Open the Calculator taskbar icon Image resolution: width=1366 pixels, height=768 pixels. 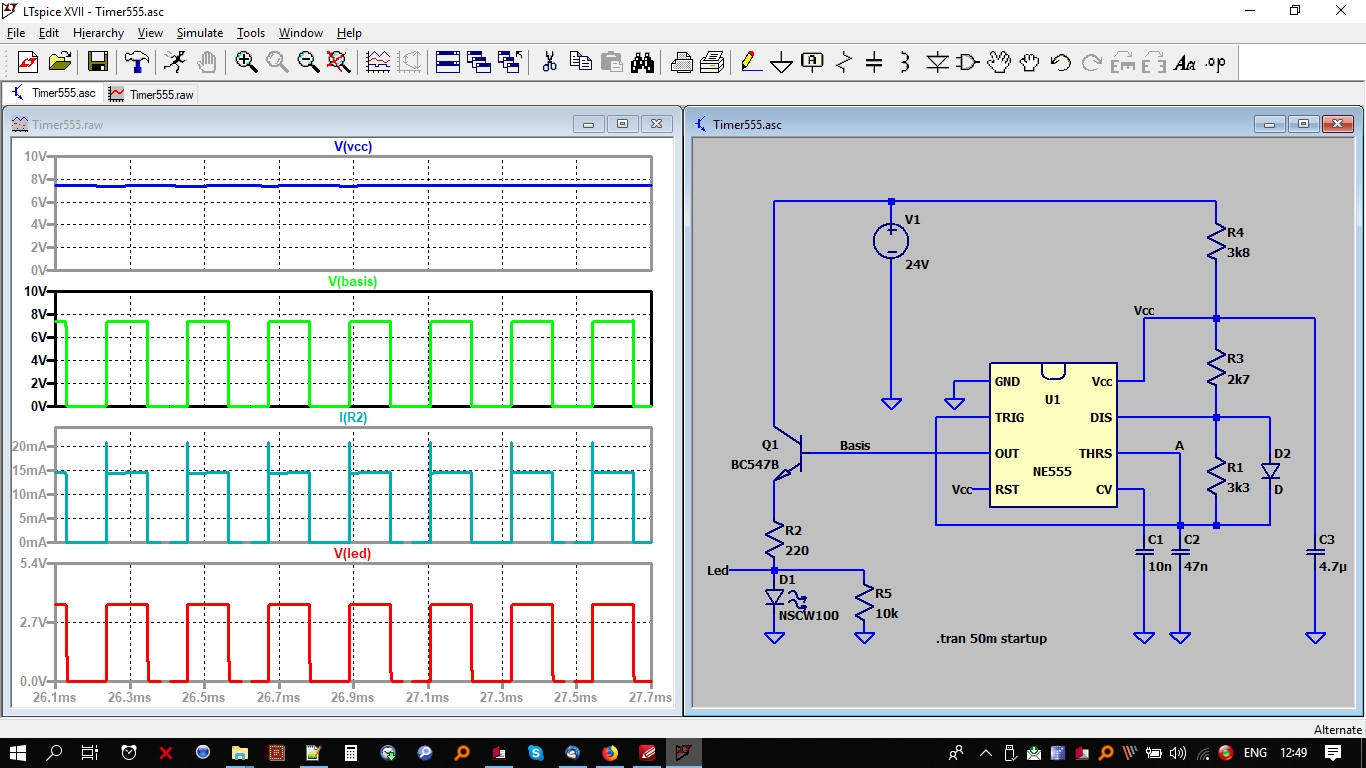click(x=351, y=752)
